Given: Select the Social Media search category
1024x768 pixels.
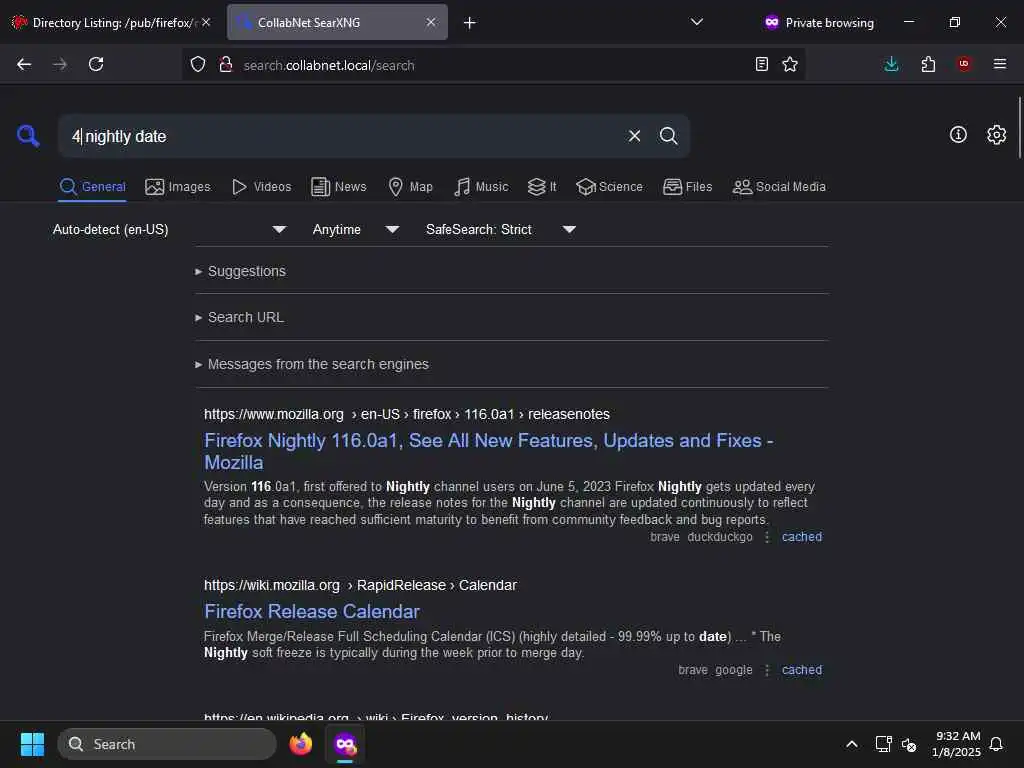Looking at the screenshot, I should (x=779, y=187).
